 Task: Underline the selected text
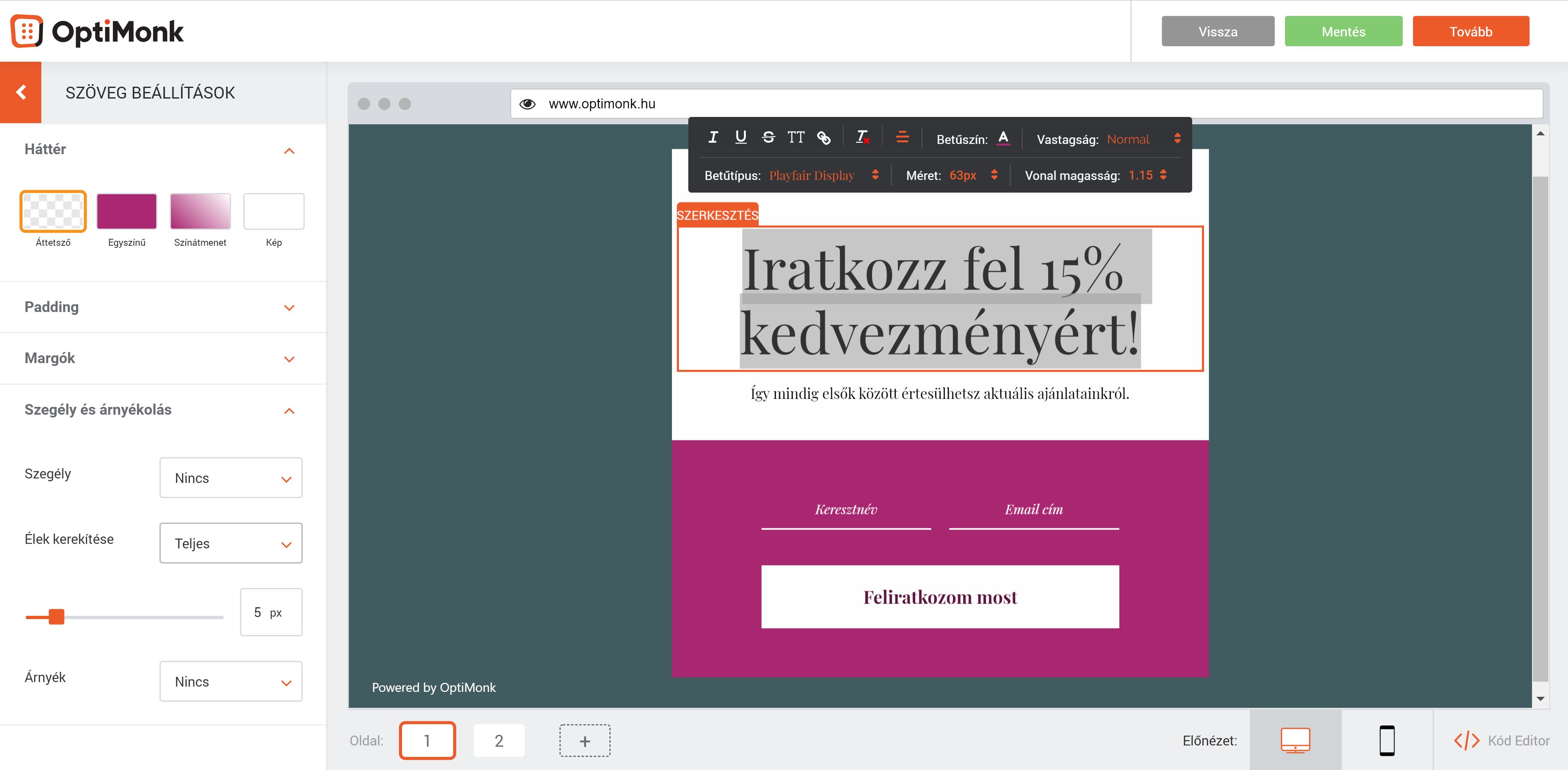[741, 137]
